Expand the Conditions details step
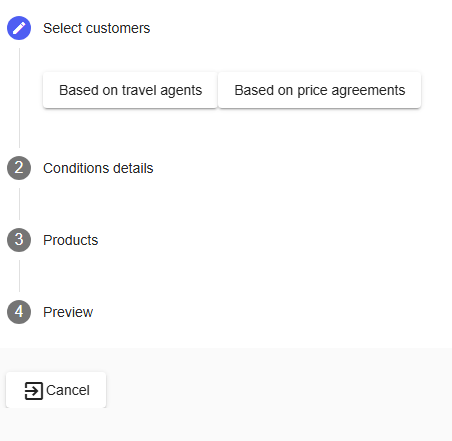 pyautogui.click(x=98, y=168)
